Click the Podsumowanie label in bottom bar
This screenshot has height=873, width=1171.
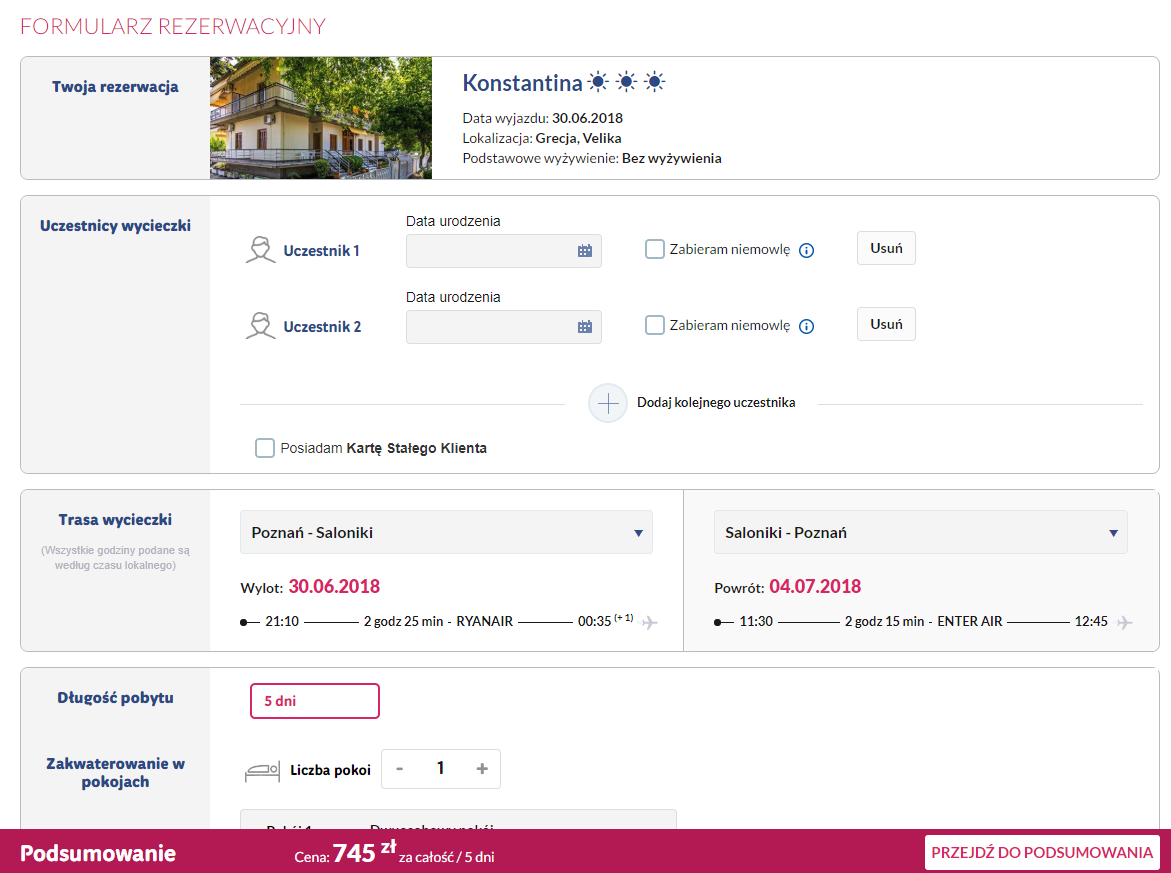click(x=98, y=854)
